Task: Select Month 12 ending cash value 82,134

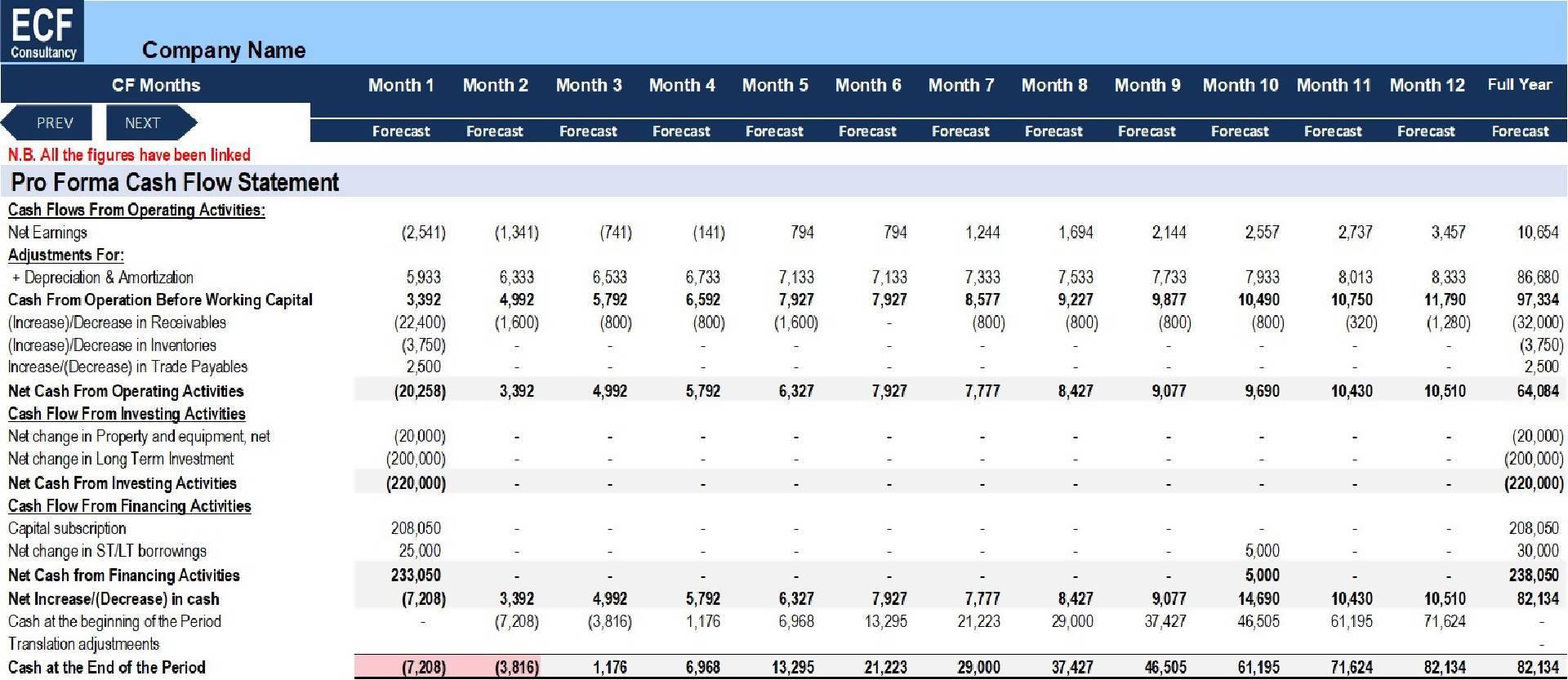Action: click(x=1445, y=668)
